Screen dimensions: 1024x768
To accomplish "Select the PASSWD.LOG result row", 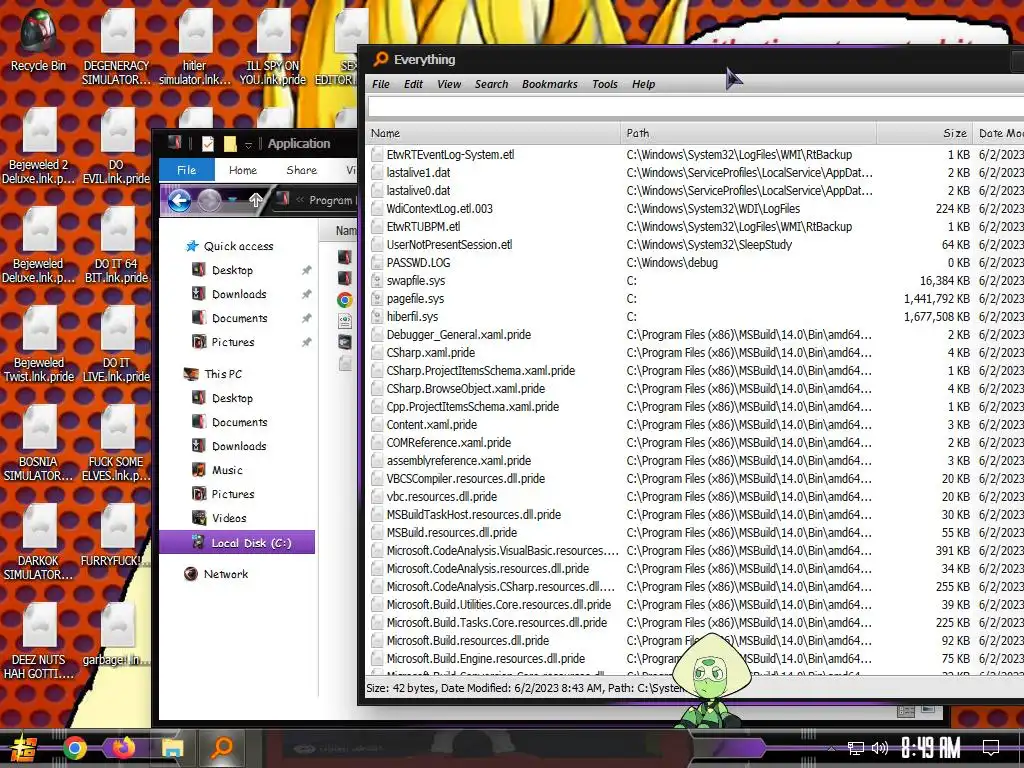I will pos(695,263).
